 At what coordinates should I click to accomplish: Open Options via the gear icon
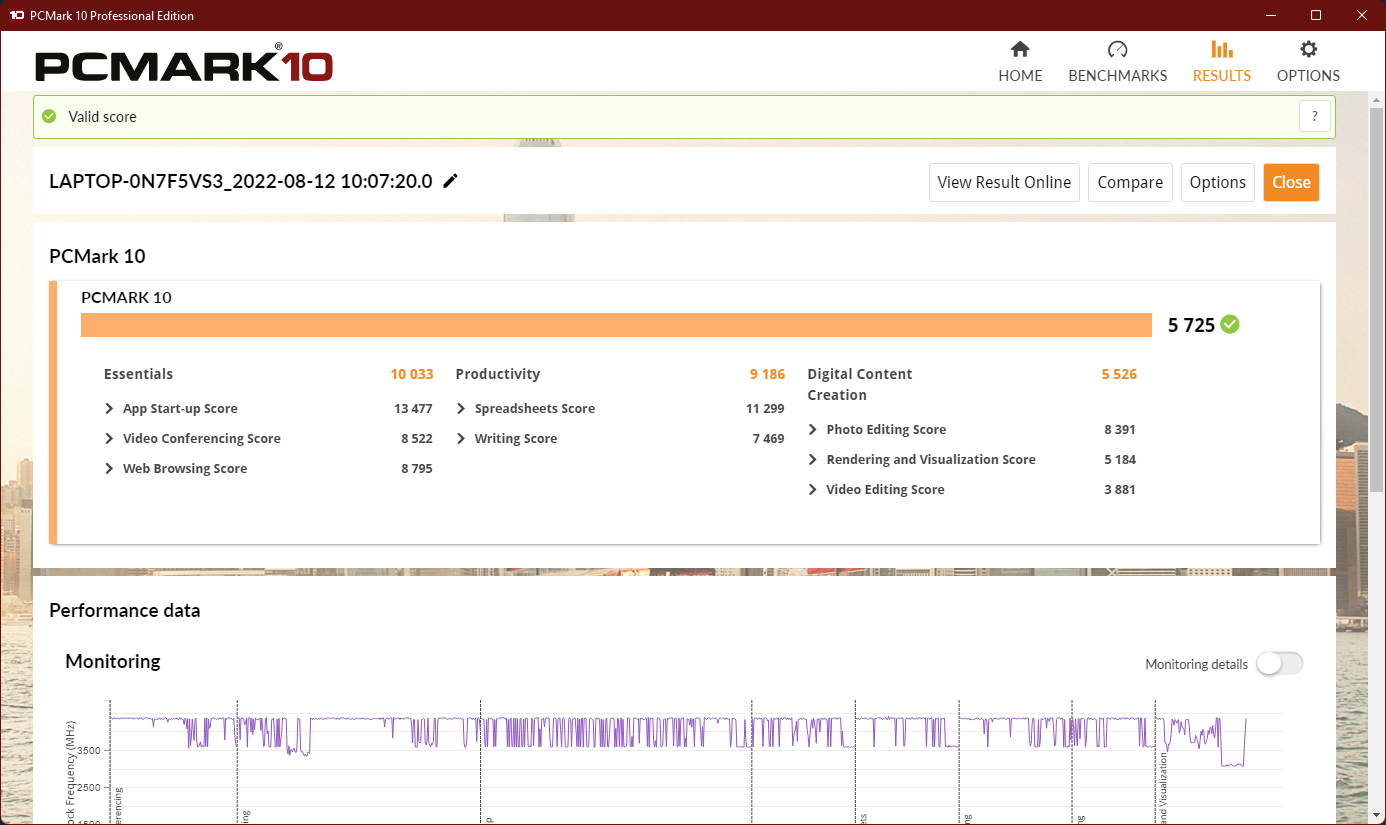coord(1308,49)
